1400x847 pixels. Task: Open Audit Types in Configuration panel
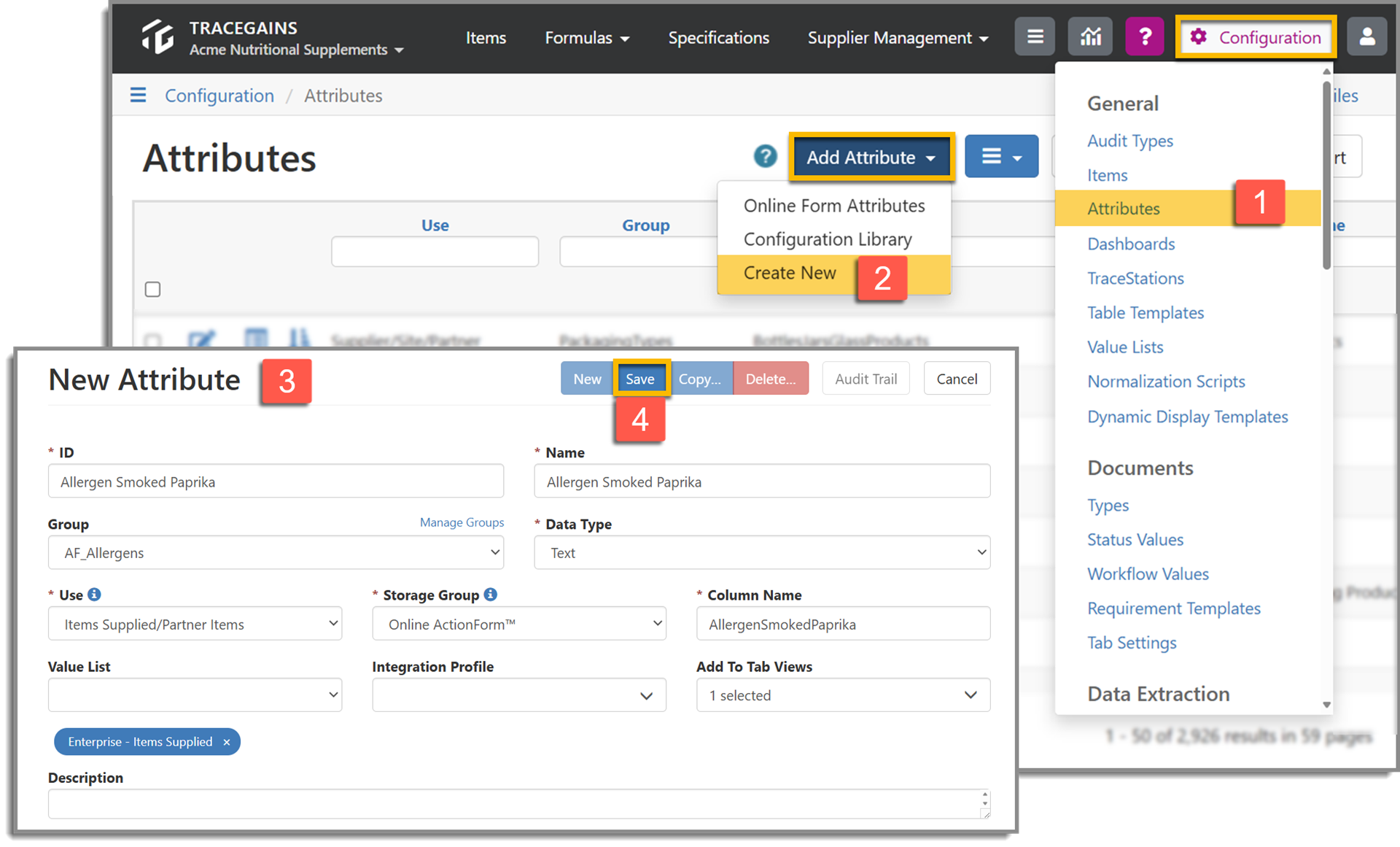(x=1129, y=141)
